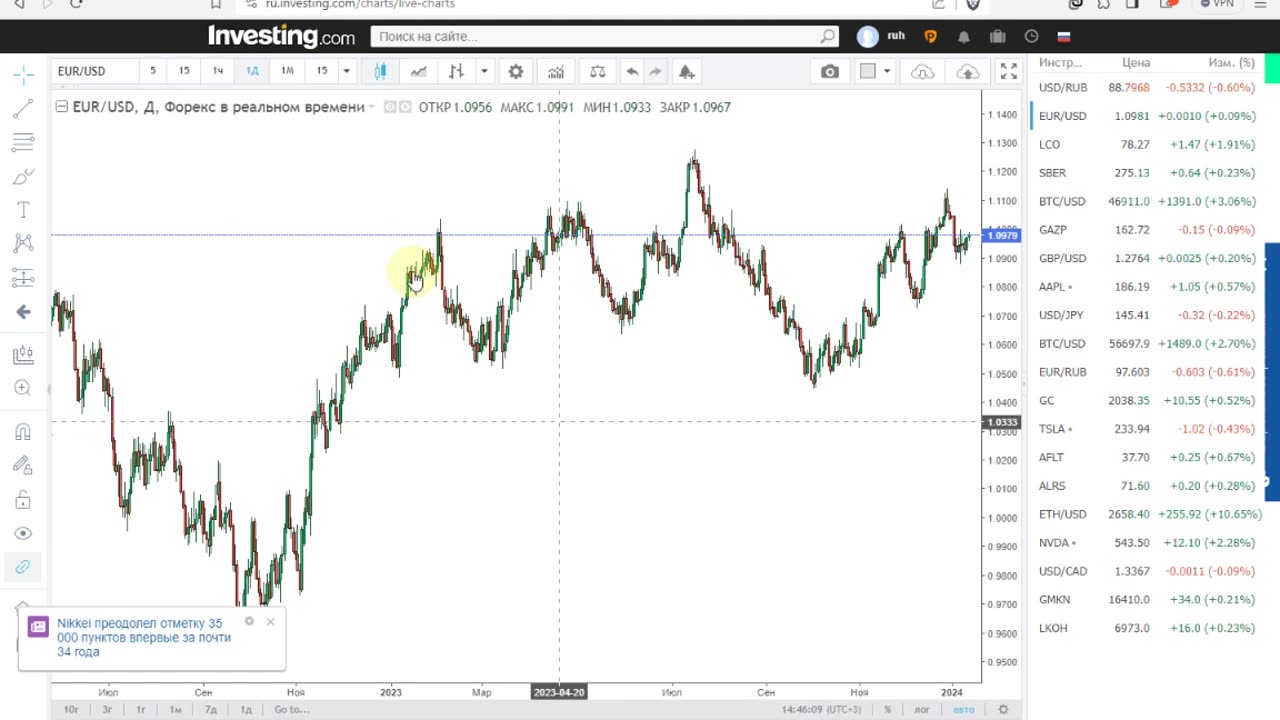This screenshot has width=1280, height=720.
Task: Select the crosshair cursor tool
Action: (23, 75)
